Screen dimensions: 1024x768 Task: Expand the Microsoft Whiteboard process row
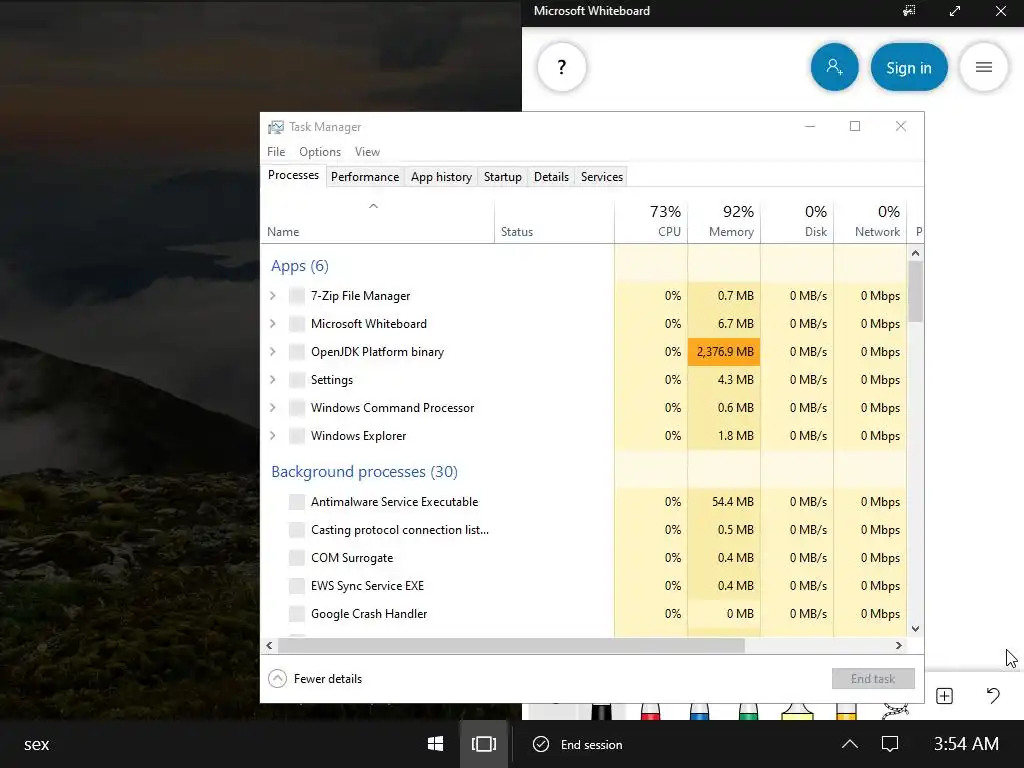tap(273, 324)
